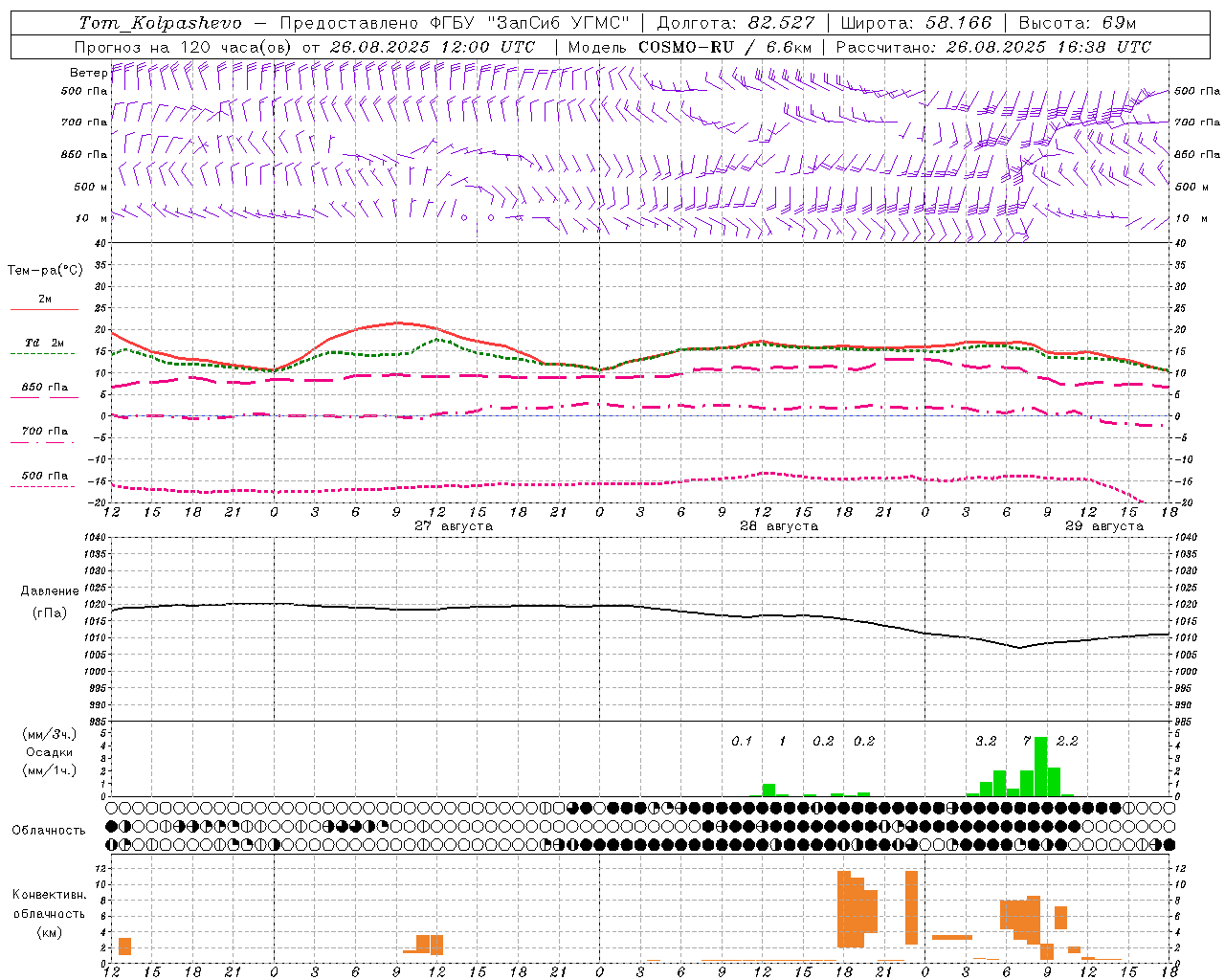Click the (км) unit of convective cloudiness
The height and width of the screenshot is (980, 1225).
point(50,932)
